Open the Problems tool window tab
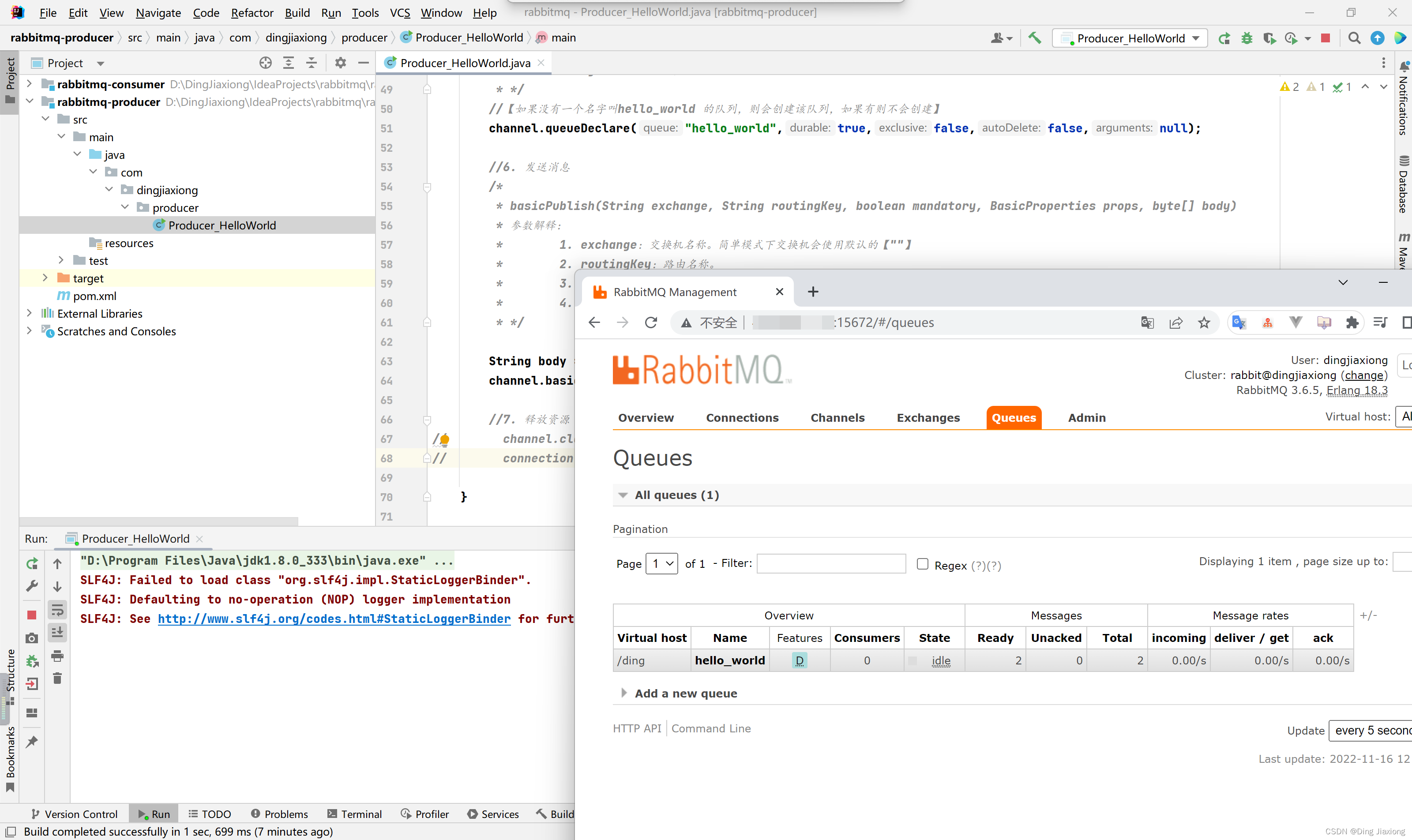The width and height of the screenshot is (1412, 840). [280, 814]
